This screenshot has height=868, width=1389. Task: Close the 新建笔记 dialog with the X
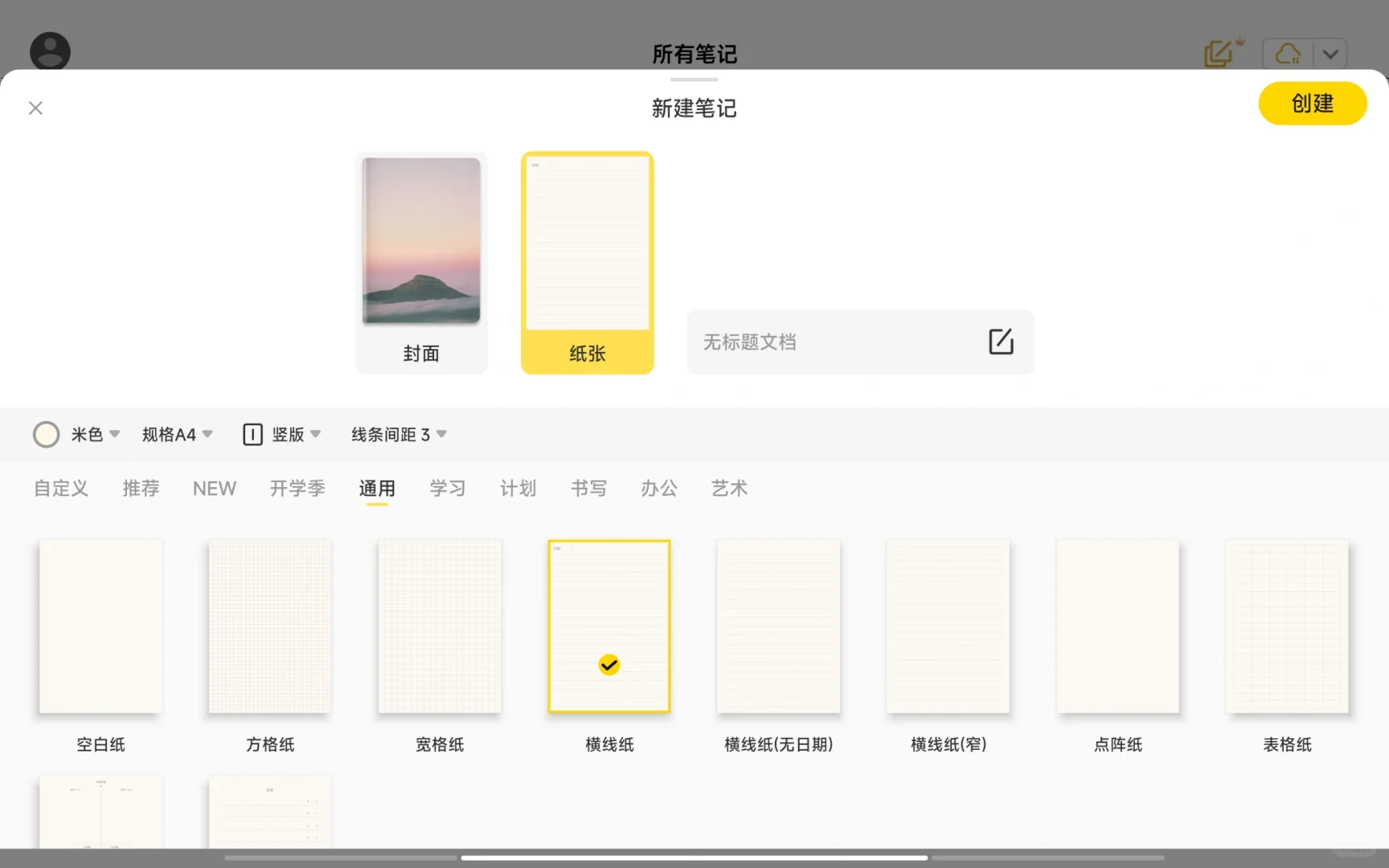[x=35, y=107]
